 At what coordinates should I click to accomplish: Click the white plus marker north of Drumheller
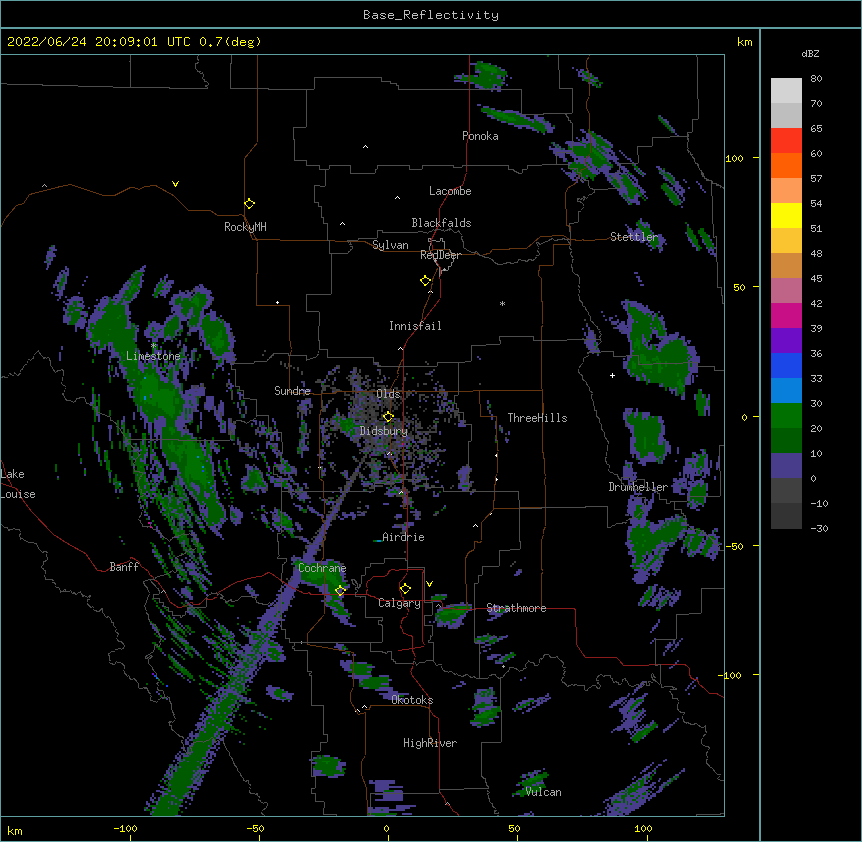(x=612, y=375)
